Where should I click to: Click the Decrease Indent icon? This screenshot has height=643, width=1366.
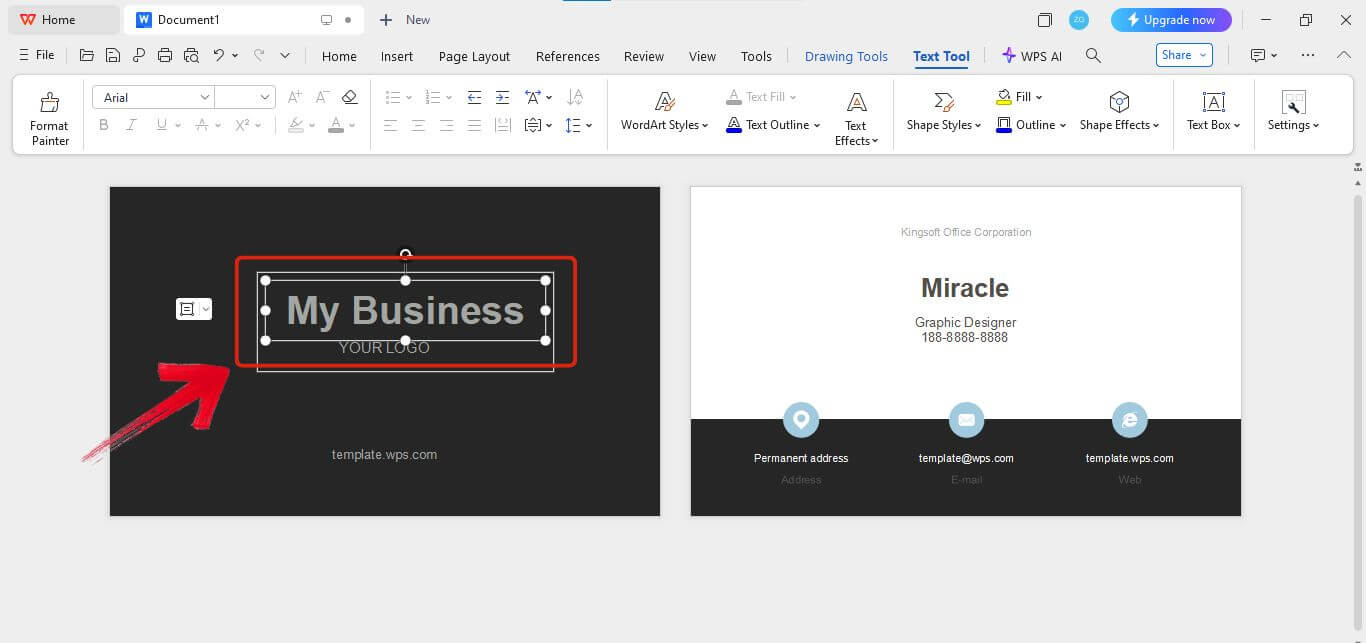(x=474, y=97)
